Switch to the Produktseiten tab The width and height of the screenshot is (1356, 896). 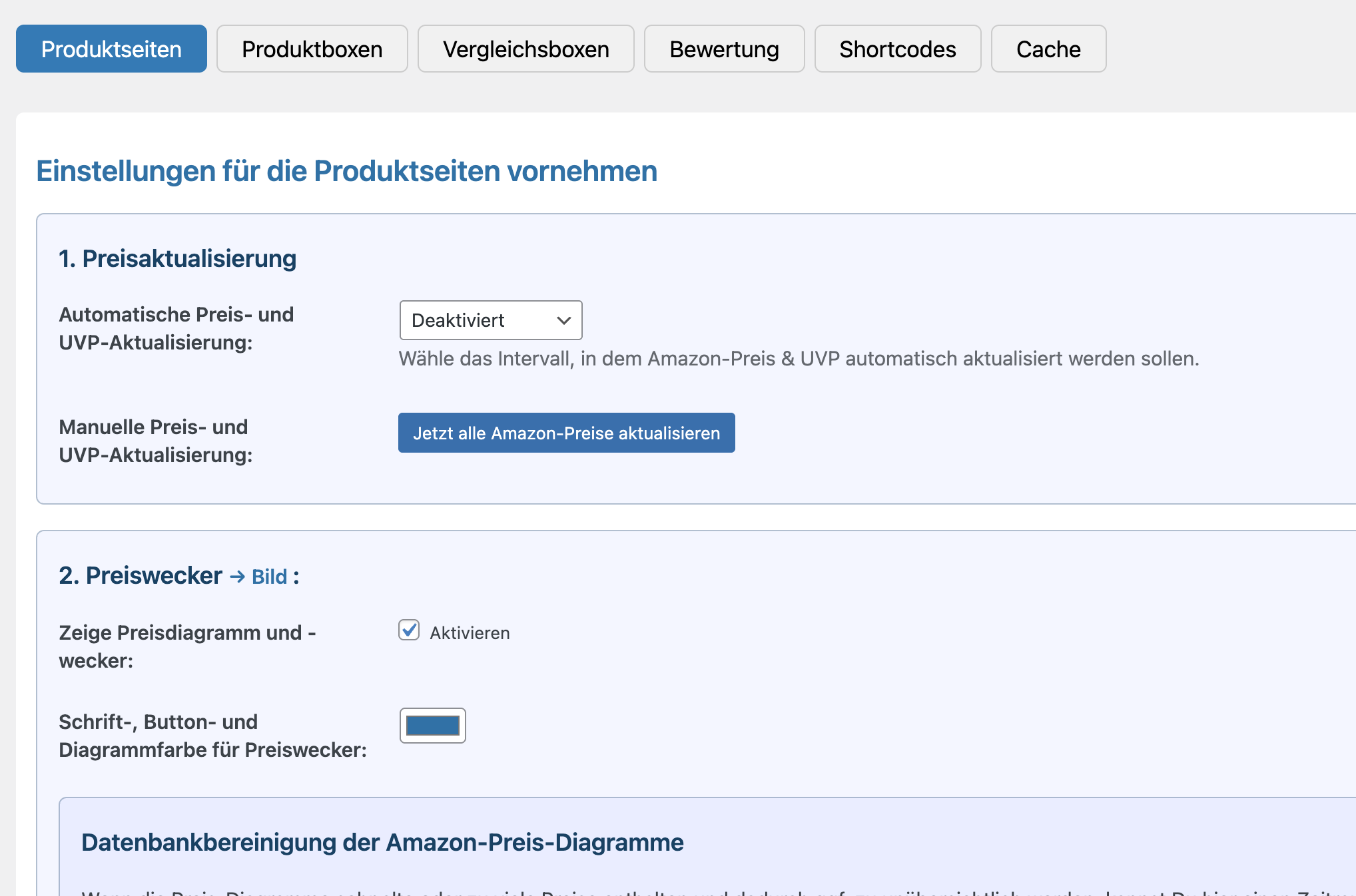pyautogui.click(x=111, y=49)
